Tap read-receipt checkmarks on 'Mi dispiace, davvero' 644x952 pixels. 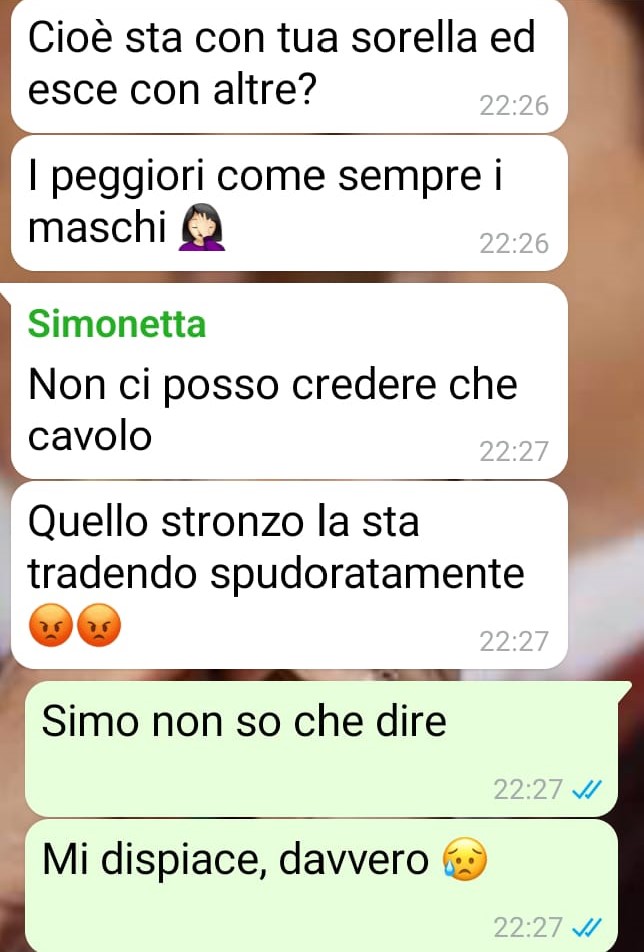click(x=587, y=928)
